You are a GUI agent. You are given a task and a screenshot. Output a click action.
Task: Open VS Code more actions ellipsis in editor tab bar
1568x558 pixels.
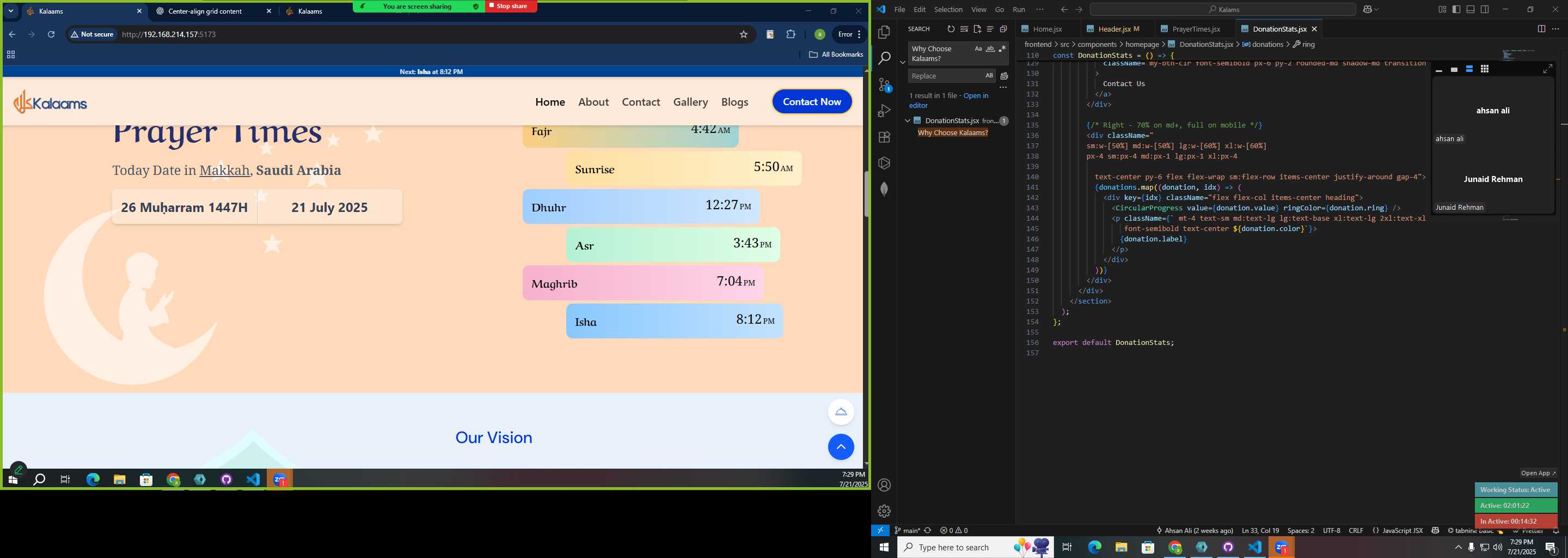tap(1556, 29)
